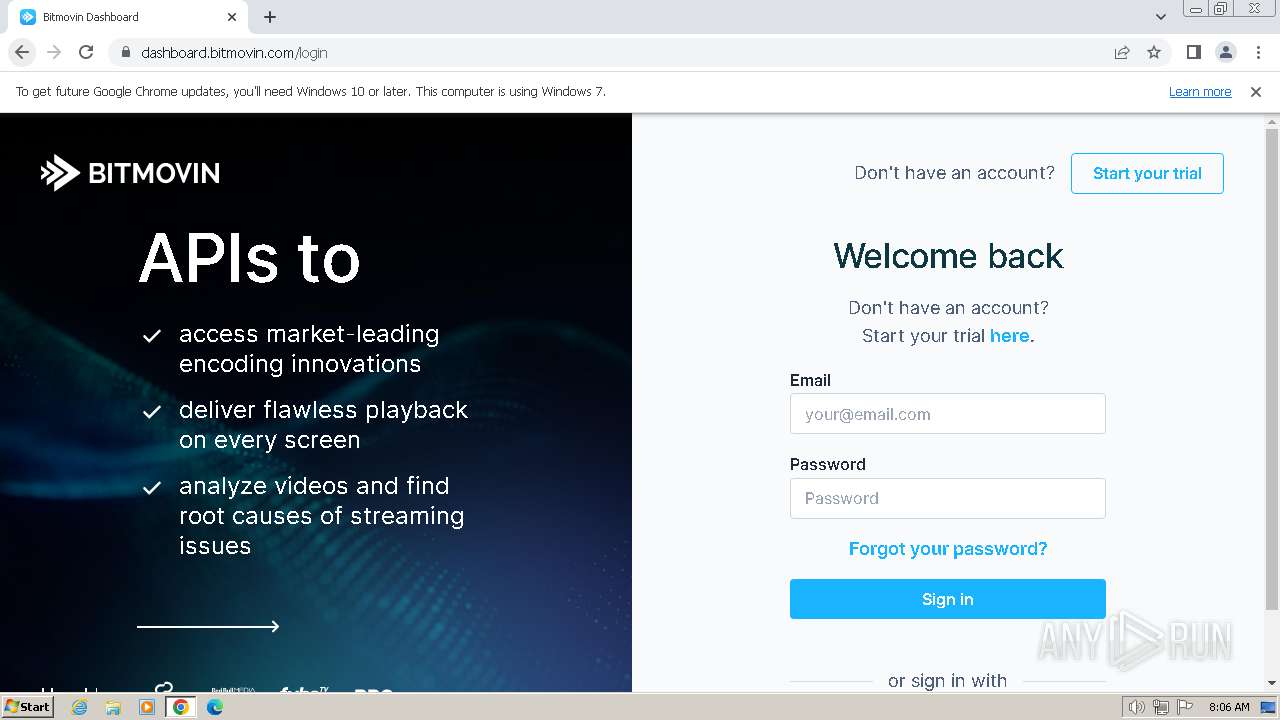Dismiss the Chrome update notice
The image size is (1280, 720).
(x=1256, y=91)
